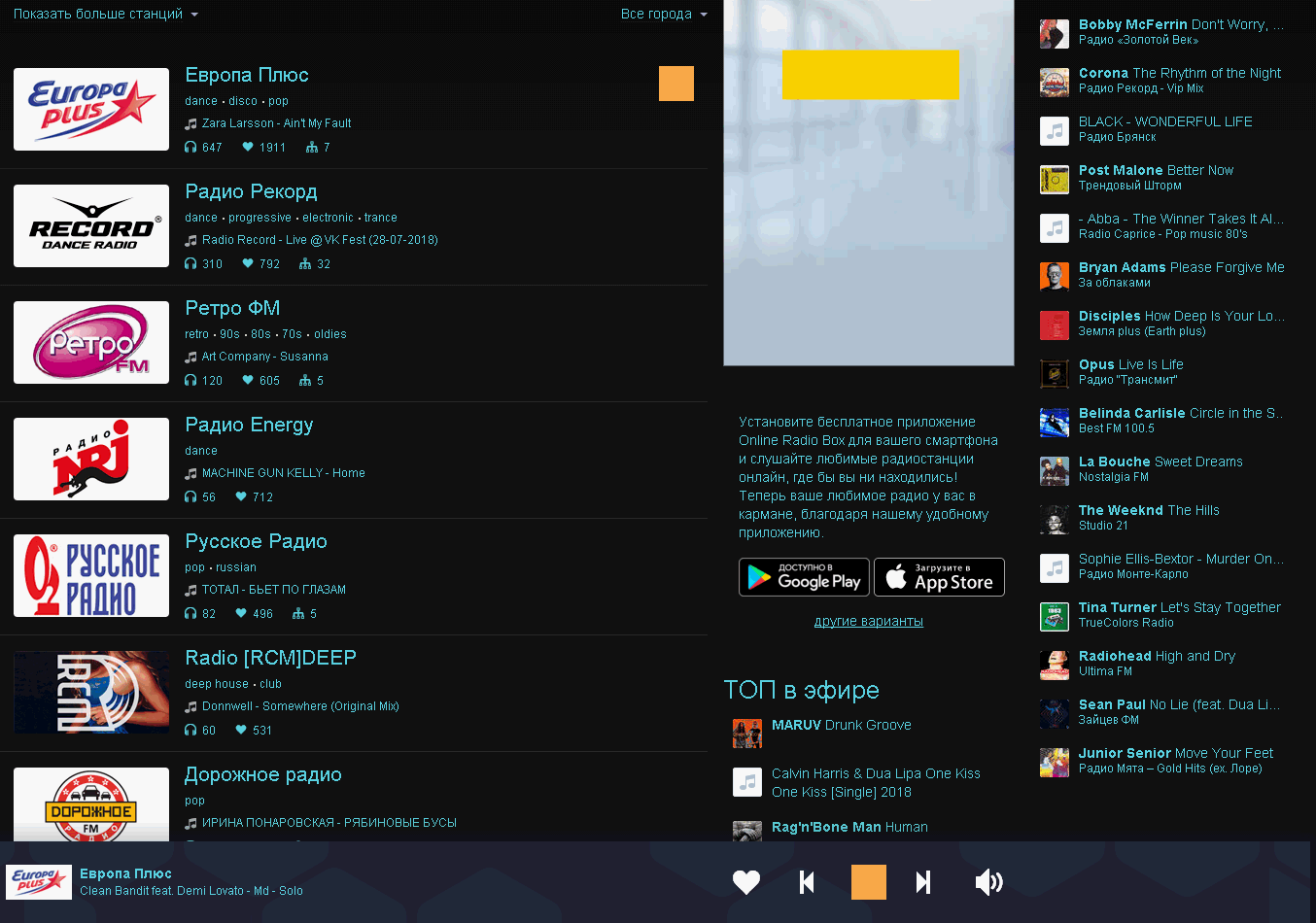Click the heart icon with 496 likes
The height and width of the screenshot is (923, 1316).
241,613
